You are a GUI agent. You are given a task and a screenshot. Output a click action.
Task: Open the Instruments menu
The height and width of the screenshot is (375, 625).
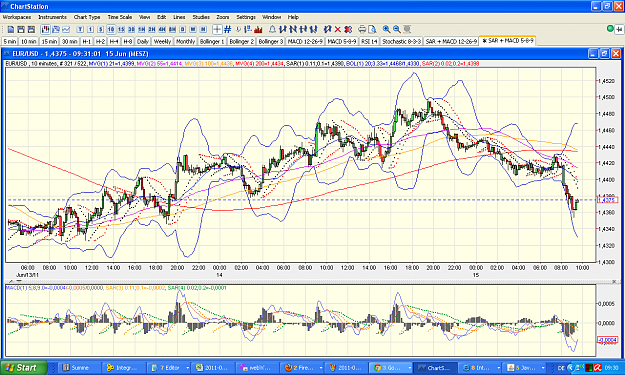[x=53, y=17]
